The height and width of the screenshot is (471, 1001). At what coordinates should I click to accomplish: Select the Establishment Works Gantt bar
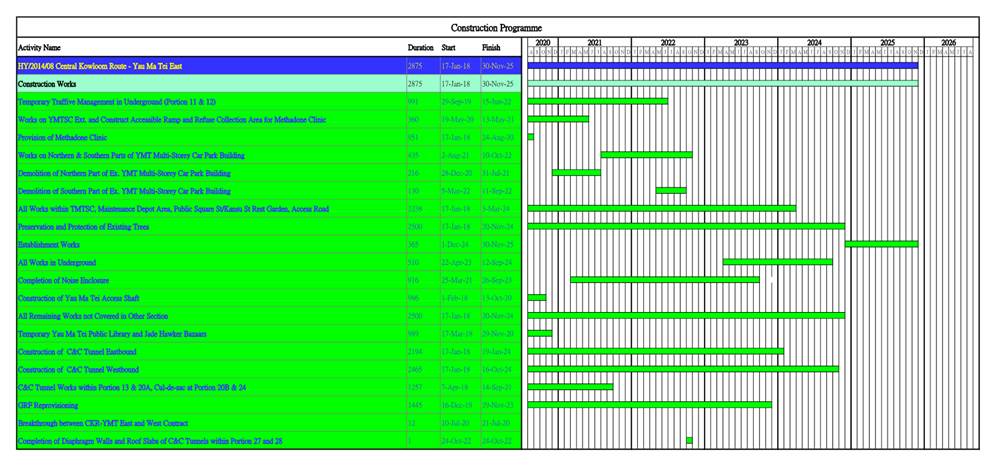click(881, 244)
